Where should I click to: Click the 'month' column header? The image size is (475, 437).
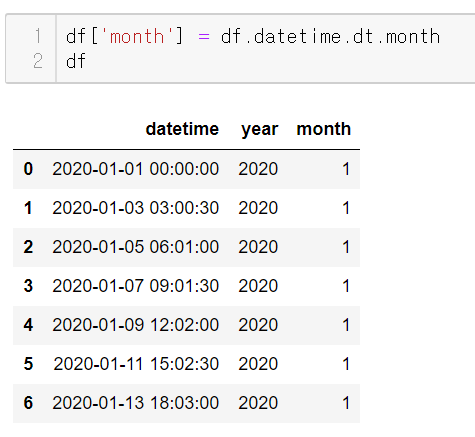[x=324, y=129]
